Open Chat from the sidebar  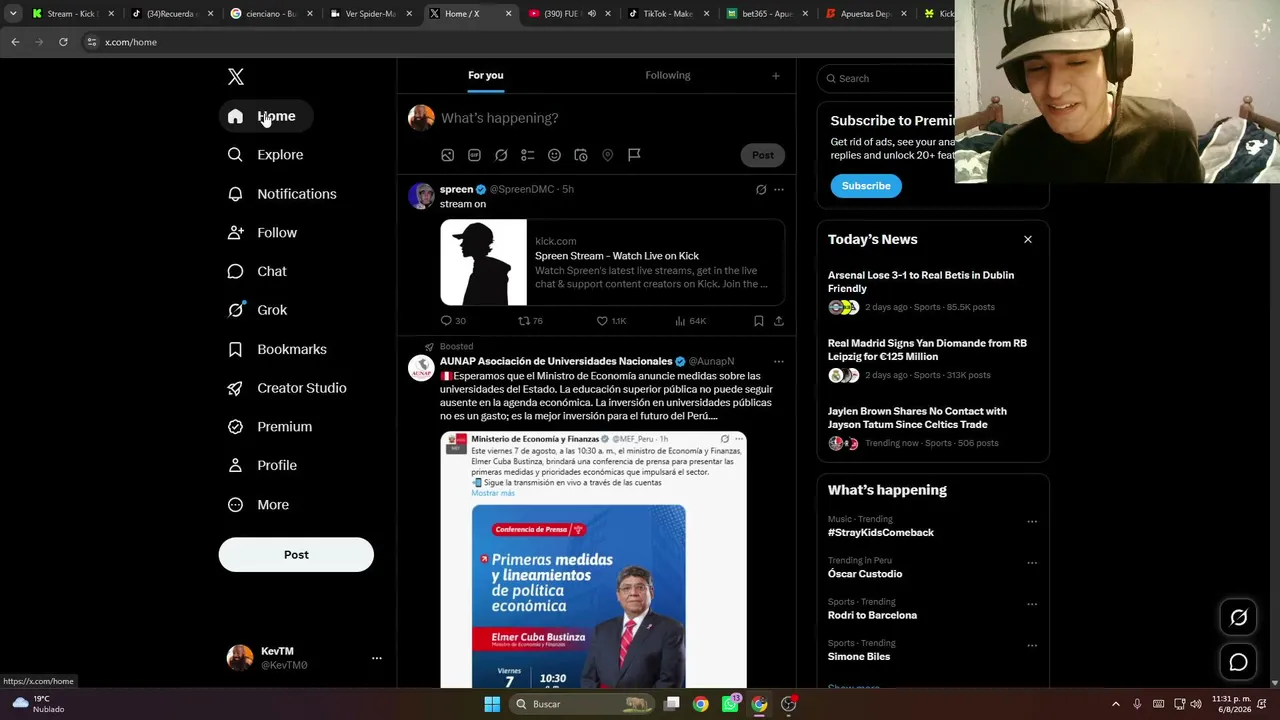point(257,272)
